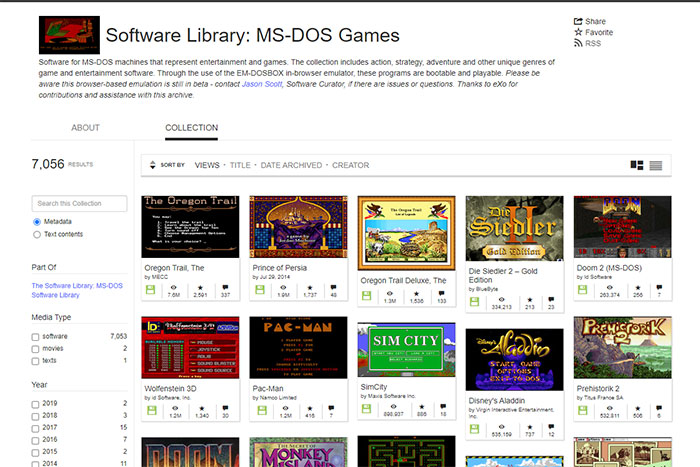The width and height of the screenshot is (700, 467).
Task: Click the floppy disk icon on Oregon Trail Deluxe card
Action: click(x=367, y=296)
